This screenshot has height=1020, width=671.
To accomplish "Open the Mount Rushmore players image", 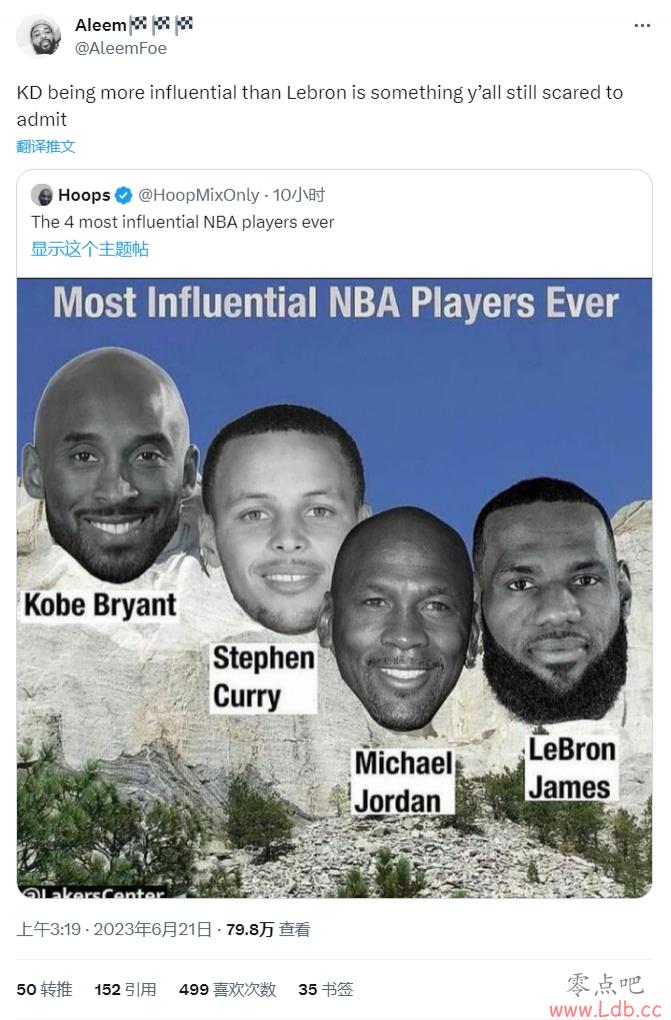I will tap(335, 588).
